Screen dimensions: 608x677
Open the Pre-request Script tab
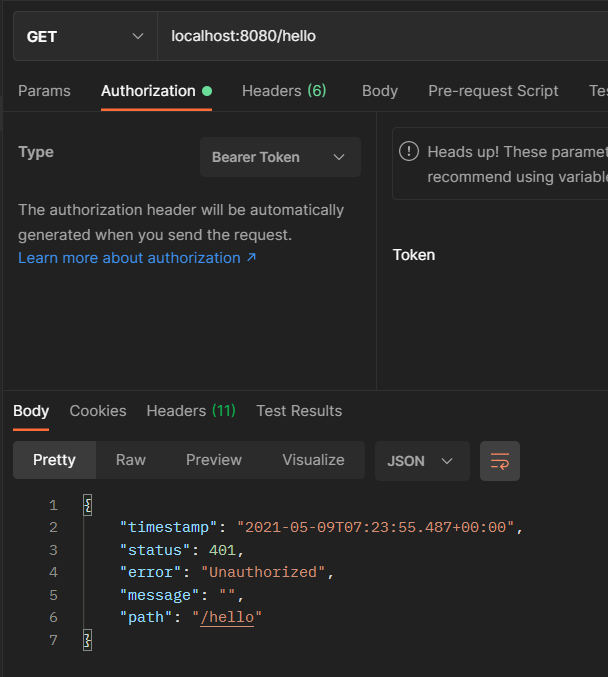coord(493,91)
